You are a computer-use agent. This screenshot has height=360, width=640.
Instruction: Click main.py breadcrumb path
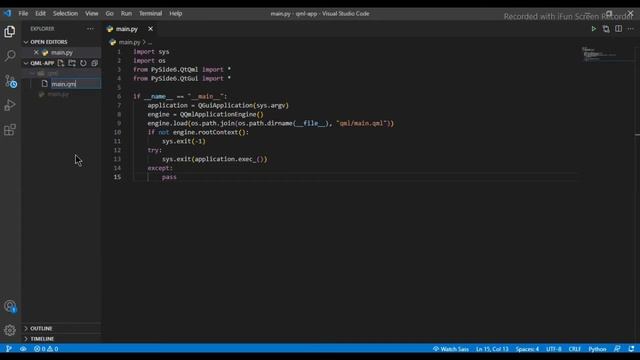tap(129, 42)
